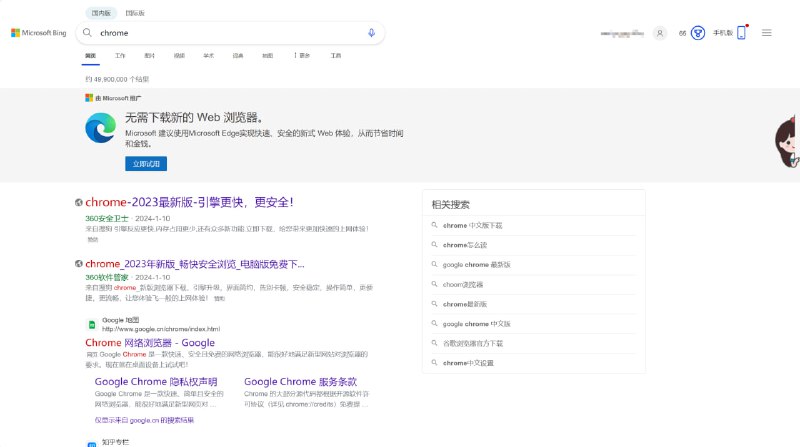Image resolution: width=800 pixels, height=447 pixels.
Task: Switch to the 视频 tab
Action: tap(179, 56)
